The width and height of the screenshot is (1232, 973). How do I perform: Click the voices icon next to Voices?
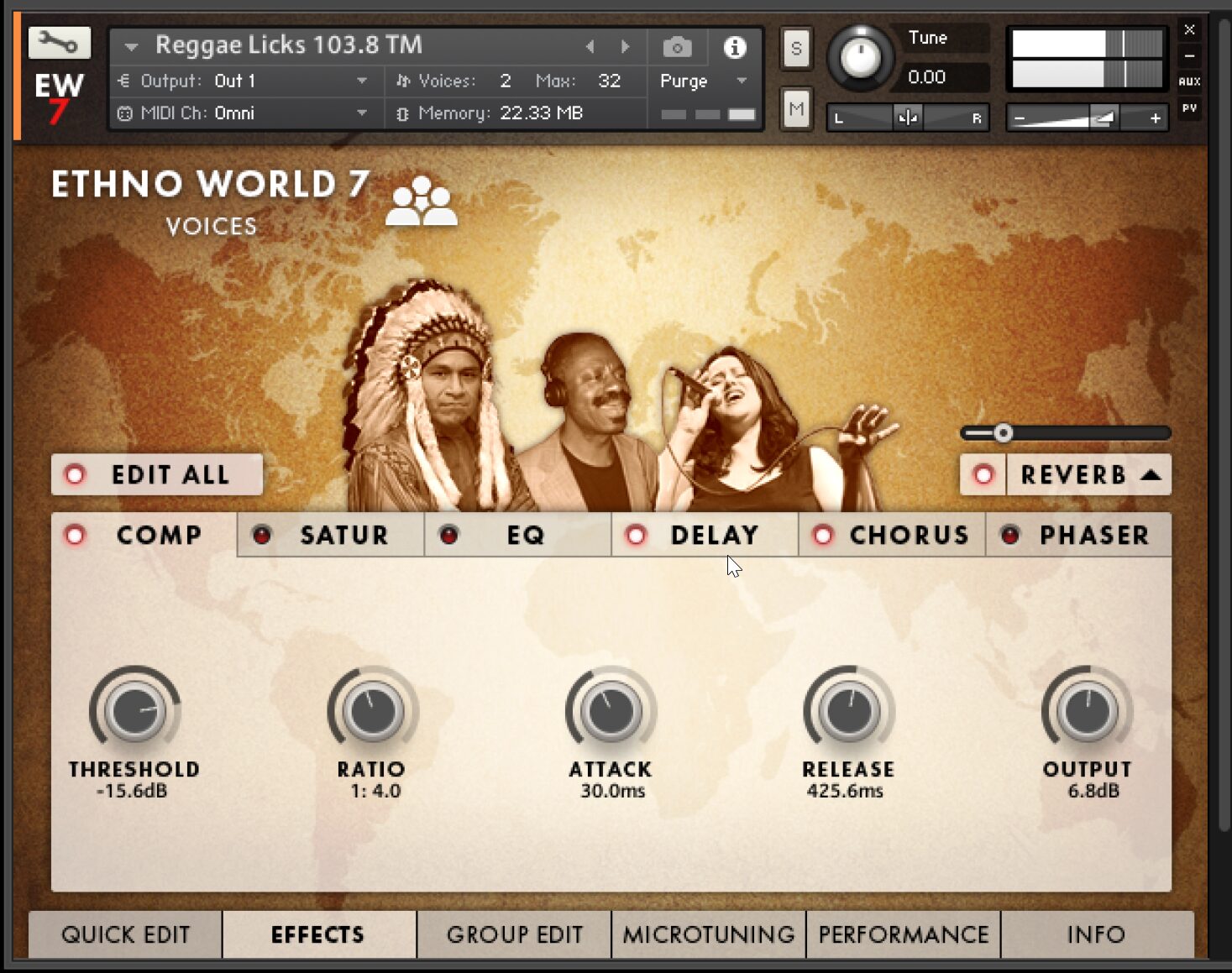[403, 81]
